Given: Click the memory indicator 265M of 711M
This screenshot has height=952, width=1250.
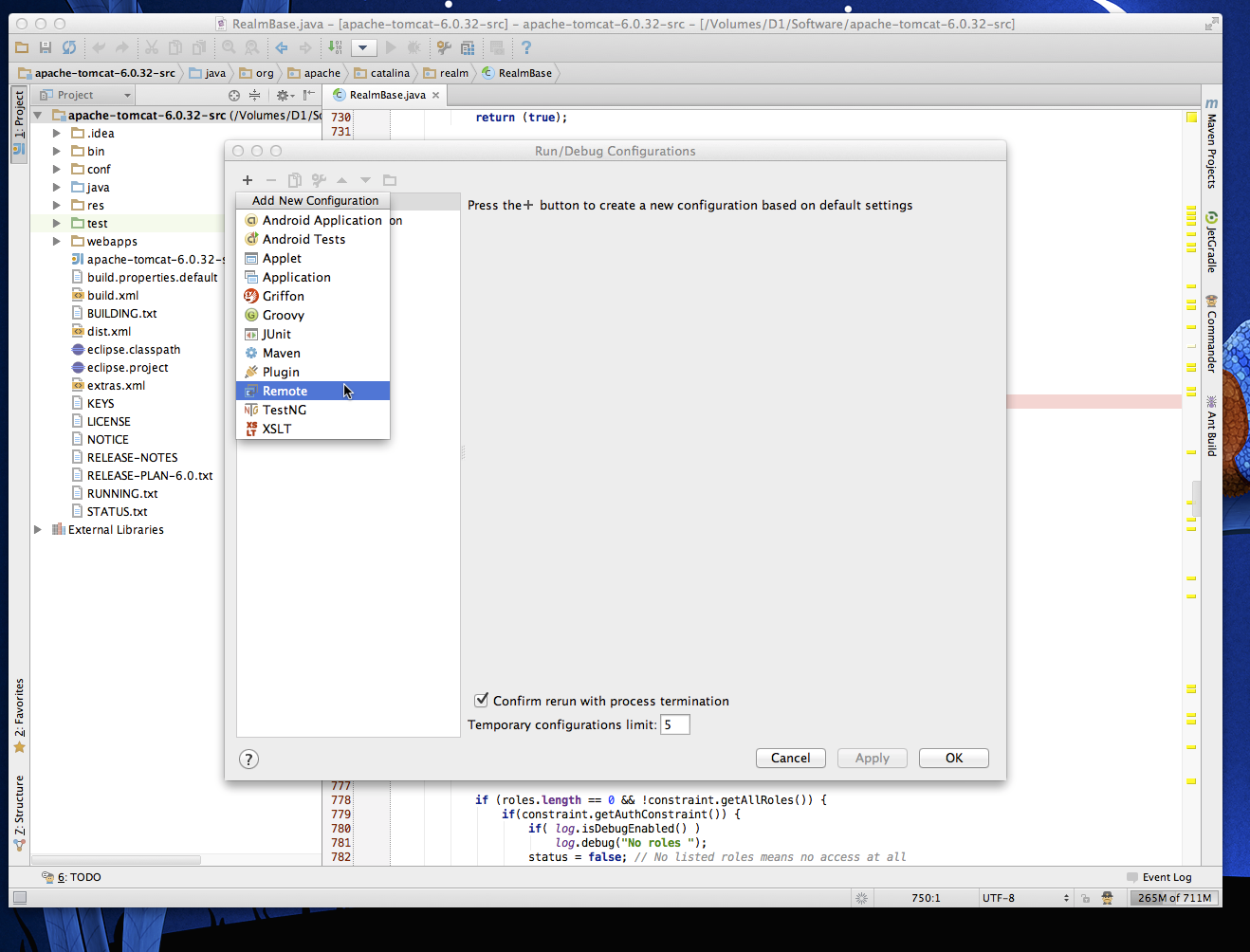Looking at the screenshot, I should 1174,898.
